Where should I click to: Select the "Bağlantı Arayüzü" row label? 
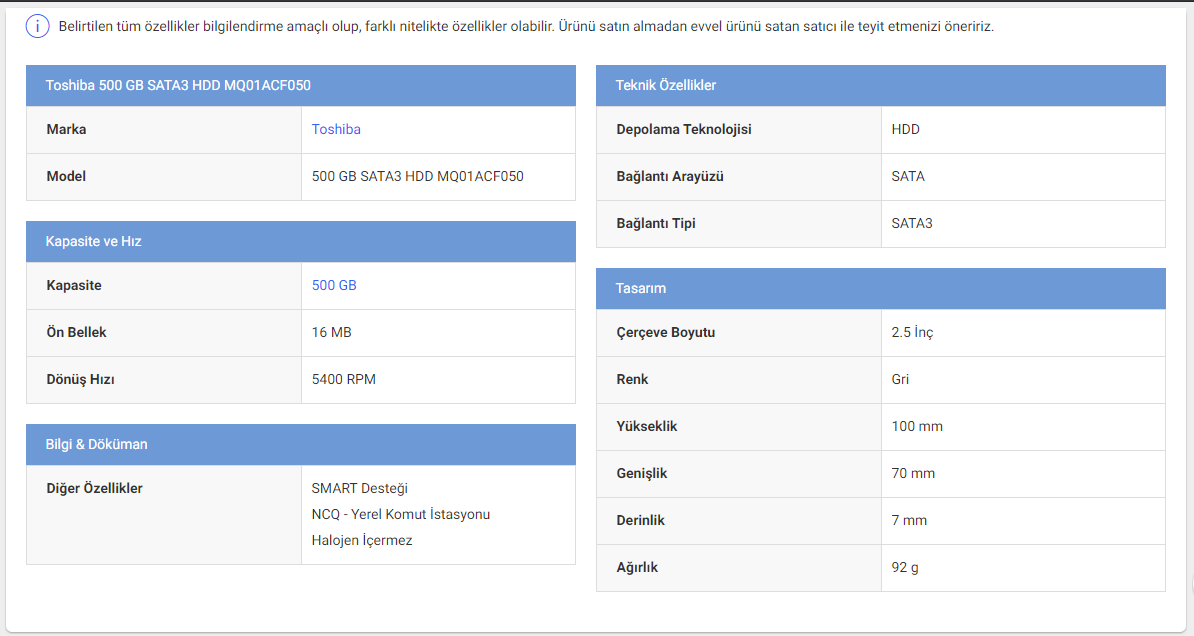pyautogui.click(x=670, y=177)
